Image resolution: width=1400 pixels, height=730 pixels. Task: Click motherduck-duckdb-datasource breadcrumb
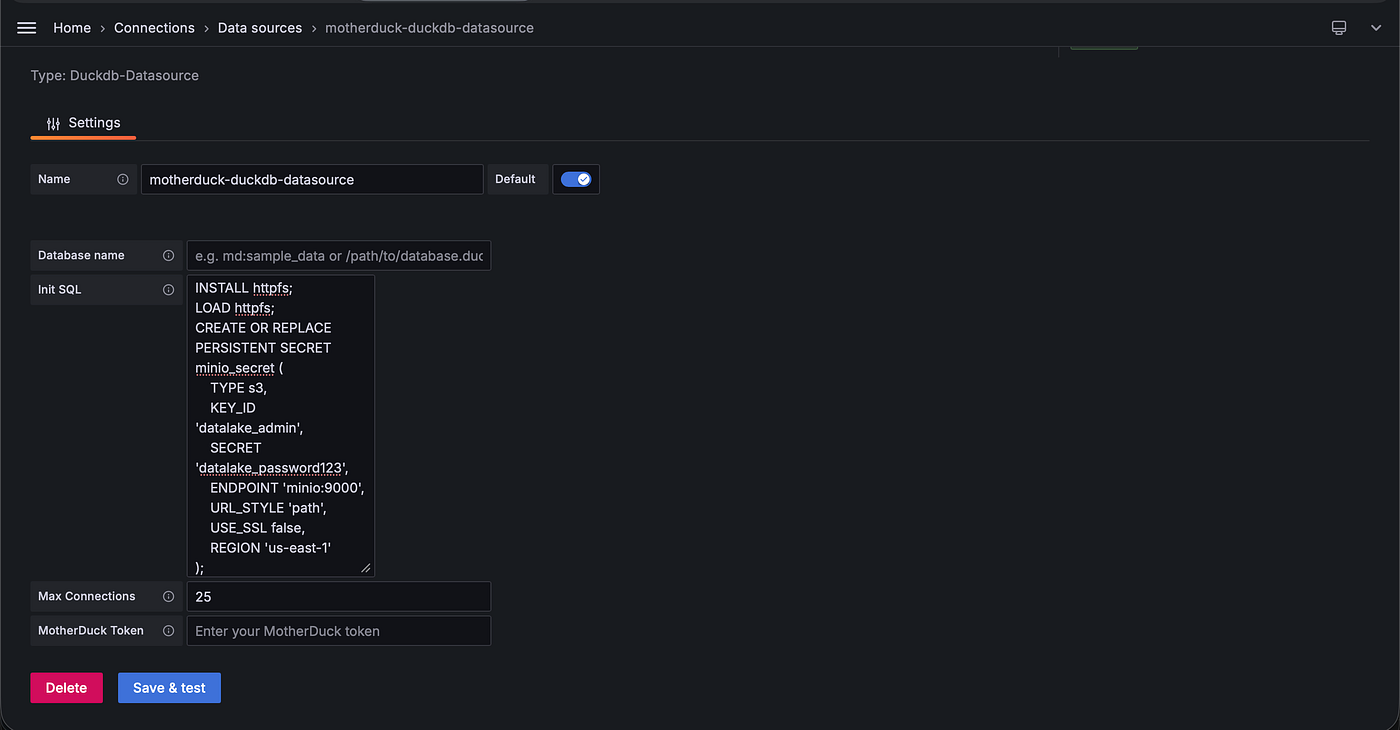click(429, 28)
